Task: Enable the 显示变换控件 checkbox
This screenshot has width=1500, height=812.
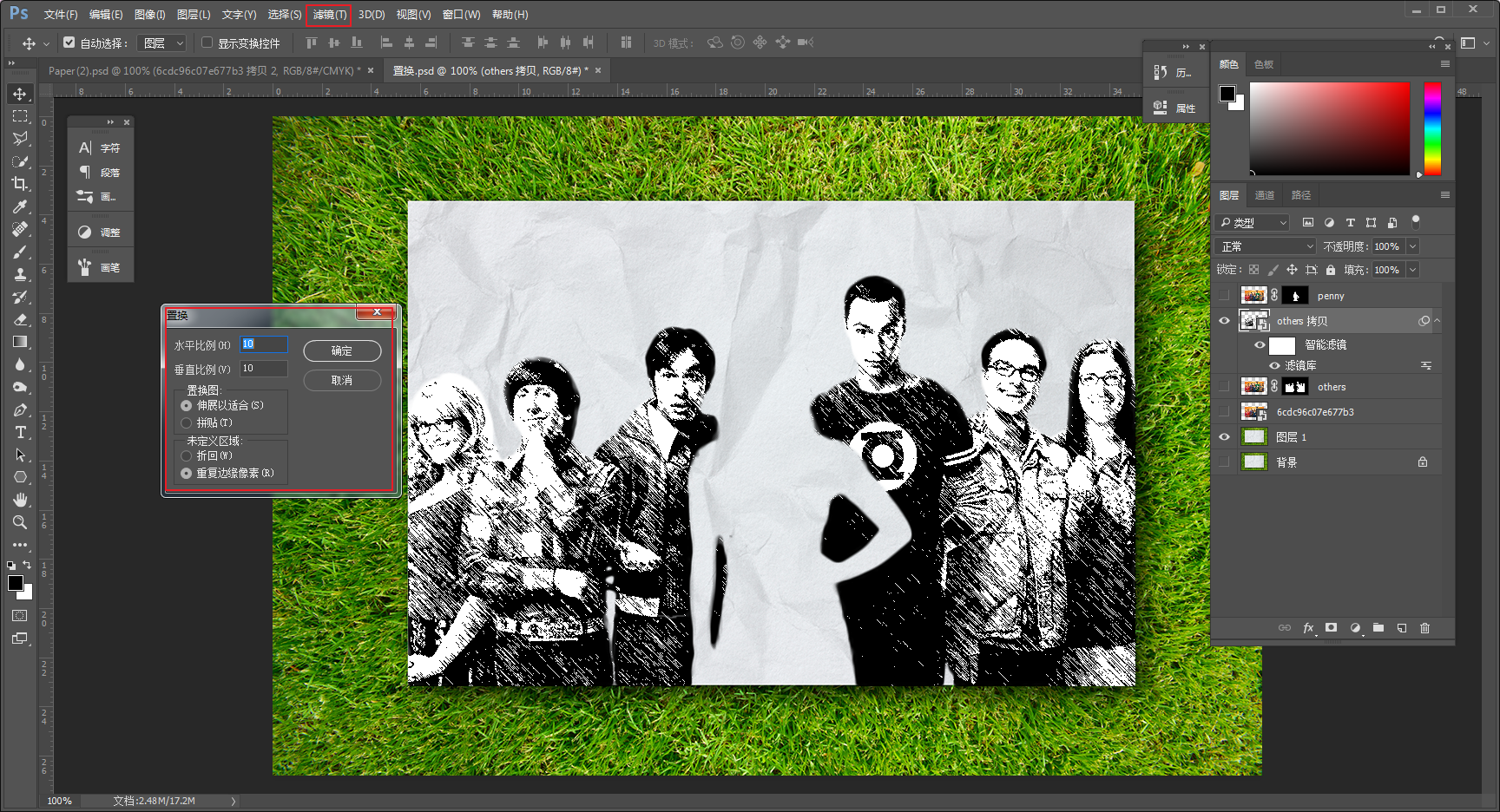Action: (x=207, y=43)
